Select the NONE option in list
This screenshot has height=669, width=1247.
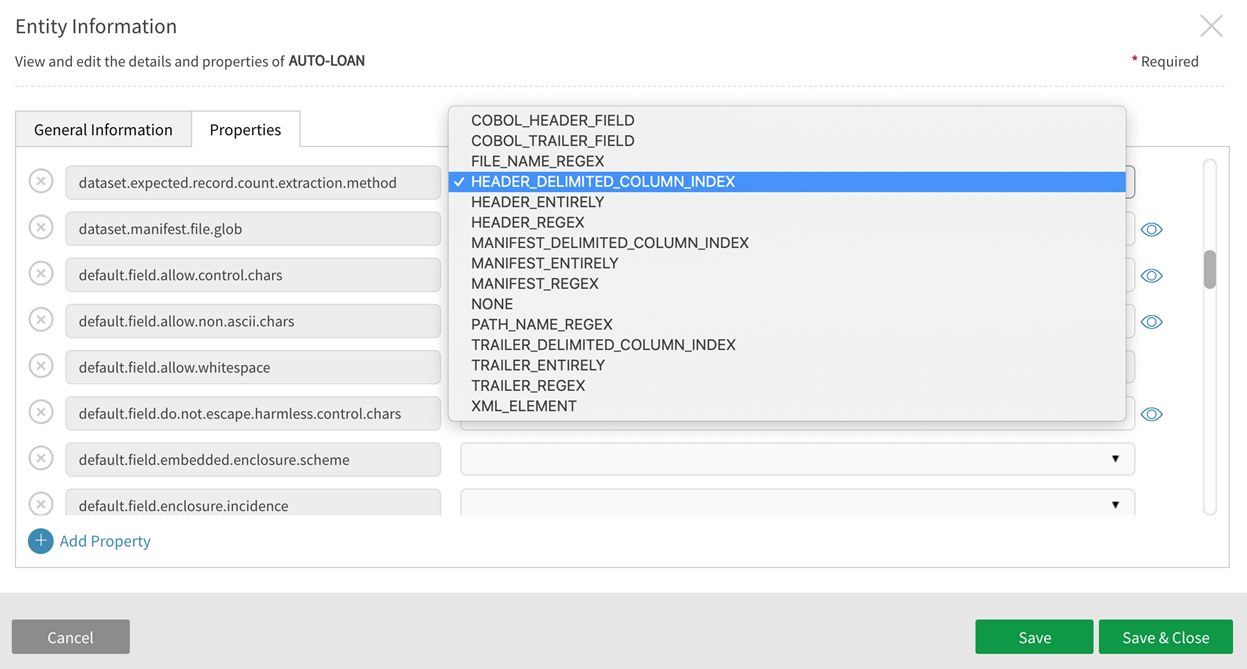(x=492, y=304)
